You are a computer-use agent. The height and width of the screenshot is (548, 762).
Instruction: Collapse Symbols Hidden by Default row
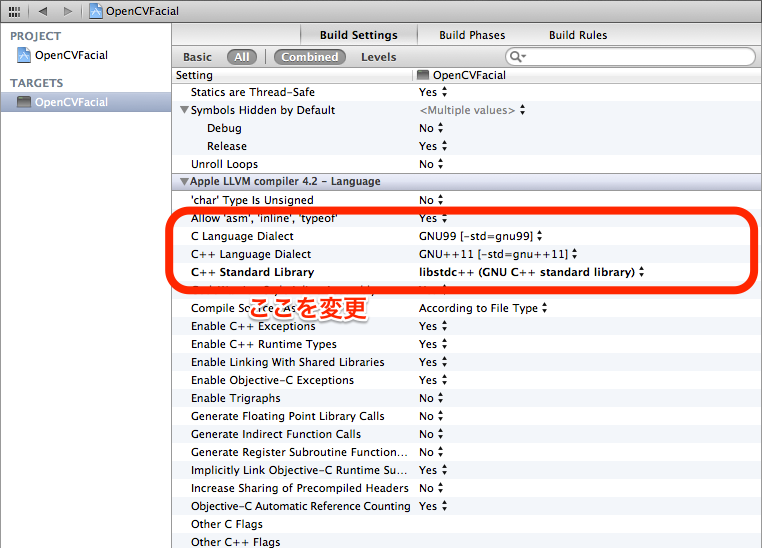click(184, 110)
